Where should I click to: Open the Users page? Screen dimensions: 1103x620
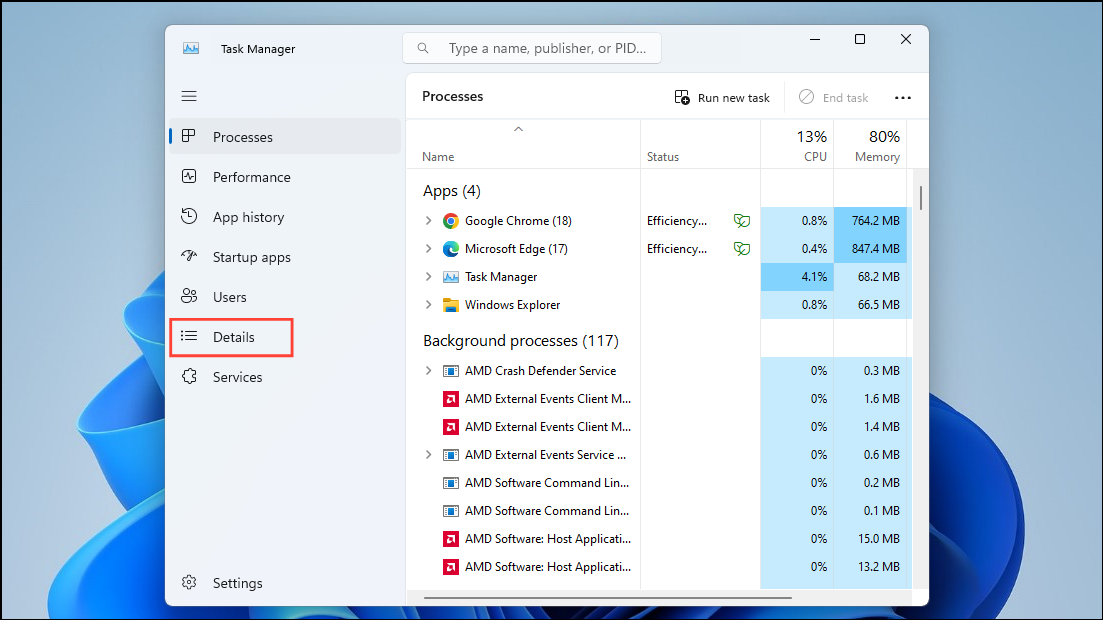pos(228,297)
